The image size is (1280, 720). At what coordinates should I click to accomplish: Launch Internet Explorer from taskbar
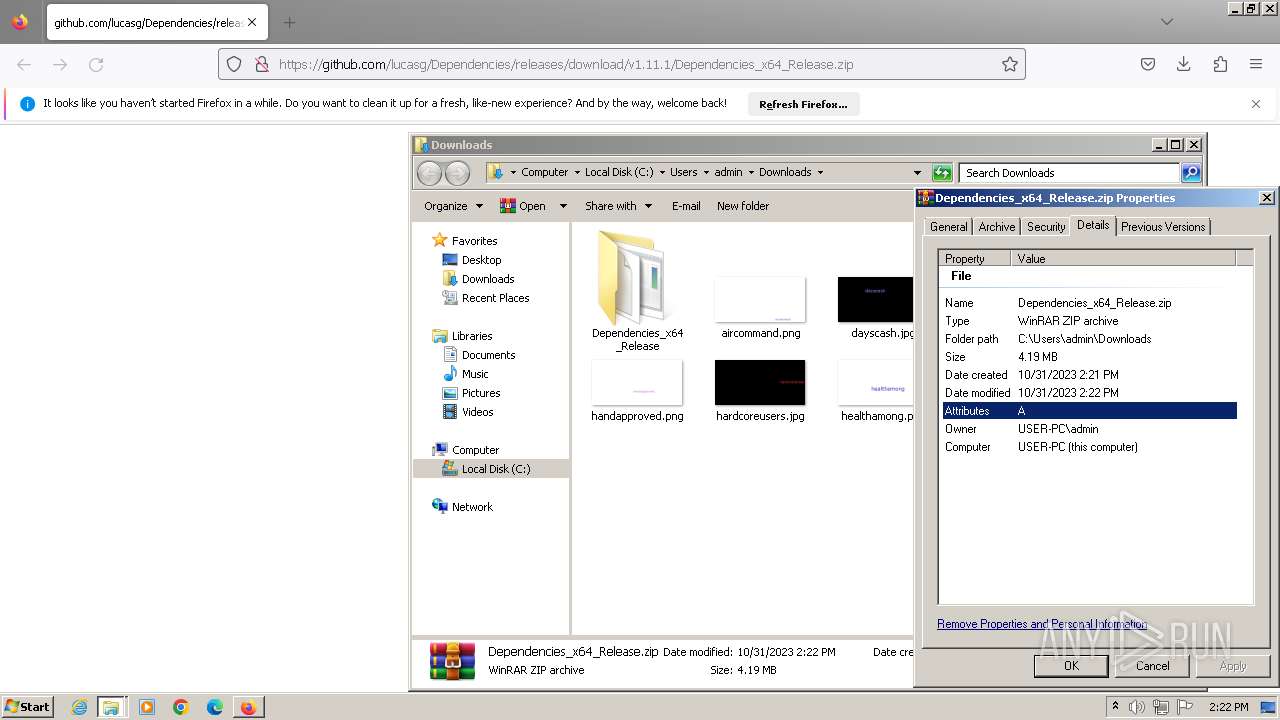pyautogui.click(x=79, y=707)
